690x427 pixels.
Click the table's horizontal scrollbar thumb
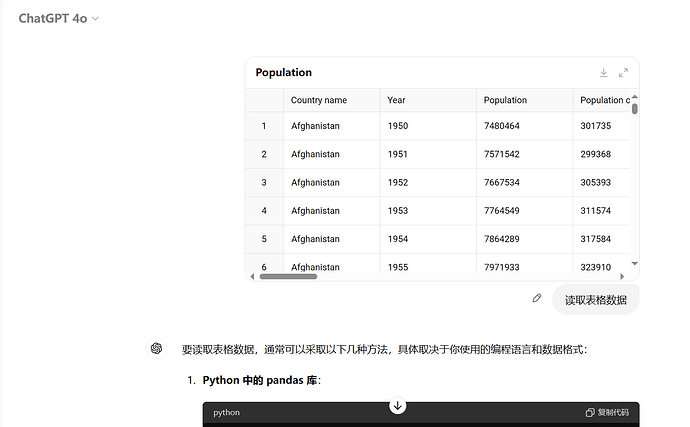click(x=288, y=276)
